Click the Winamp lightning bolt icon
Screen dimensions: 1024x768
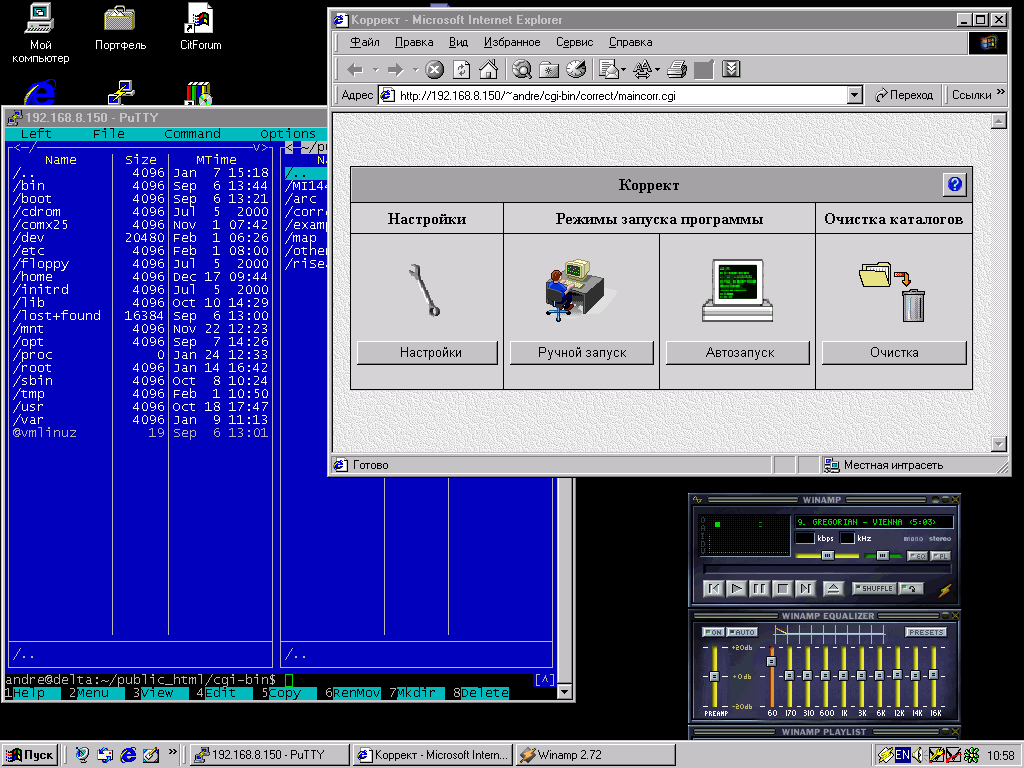coord(945,590)
